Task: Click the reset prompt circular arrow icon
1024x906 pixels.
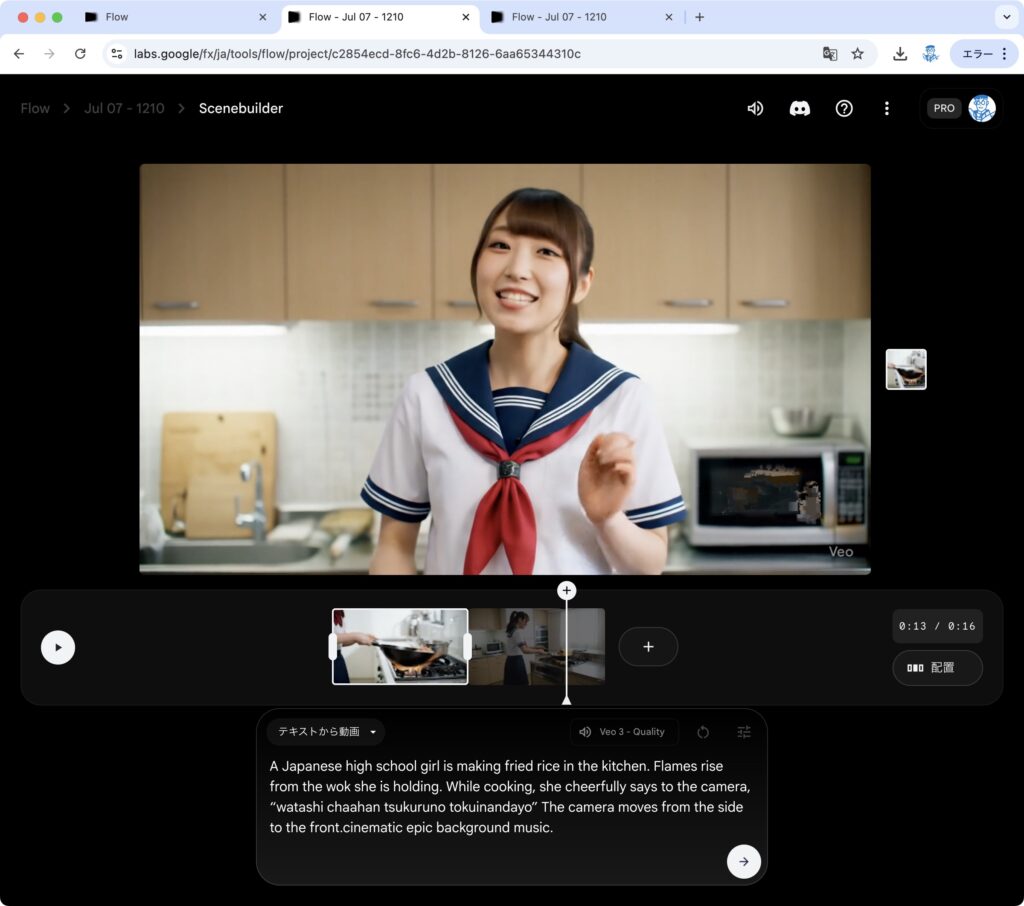Action: (703, 732)
